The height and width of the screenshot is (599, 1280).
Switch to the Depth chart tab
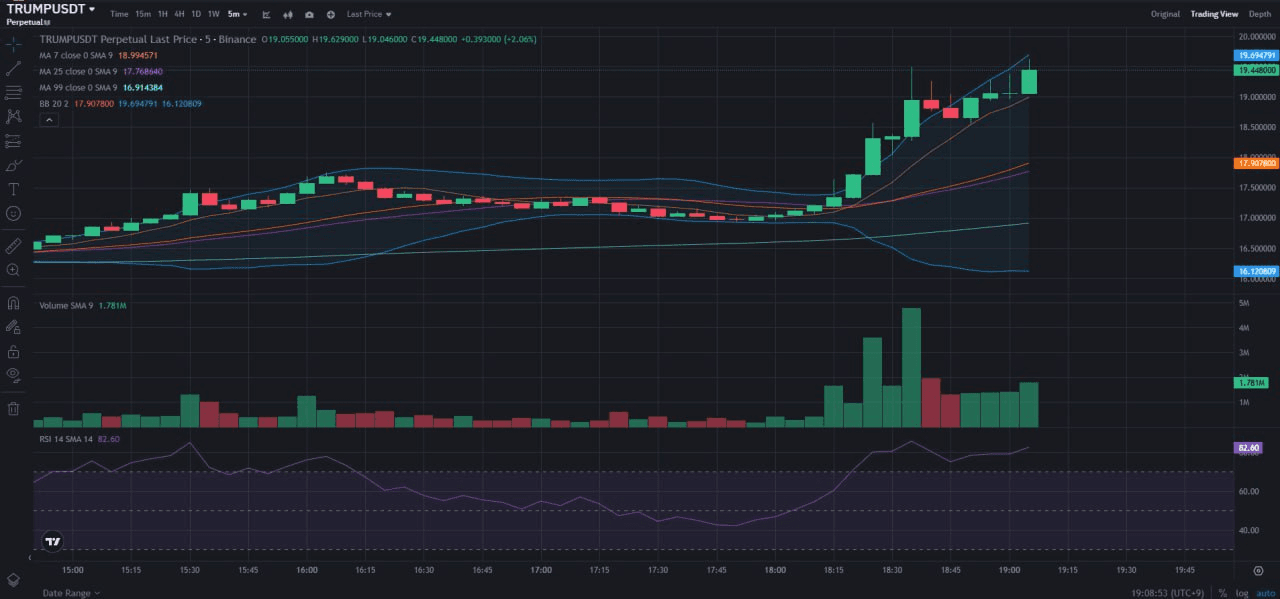1260,15
